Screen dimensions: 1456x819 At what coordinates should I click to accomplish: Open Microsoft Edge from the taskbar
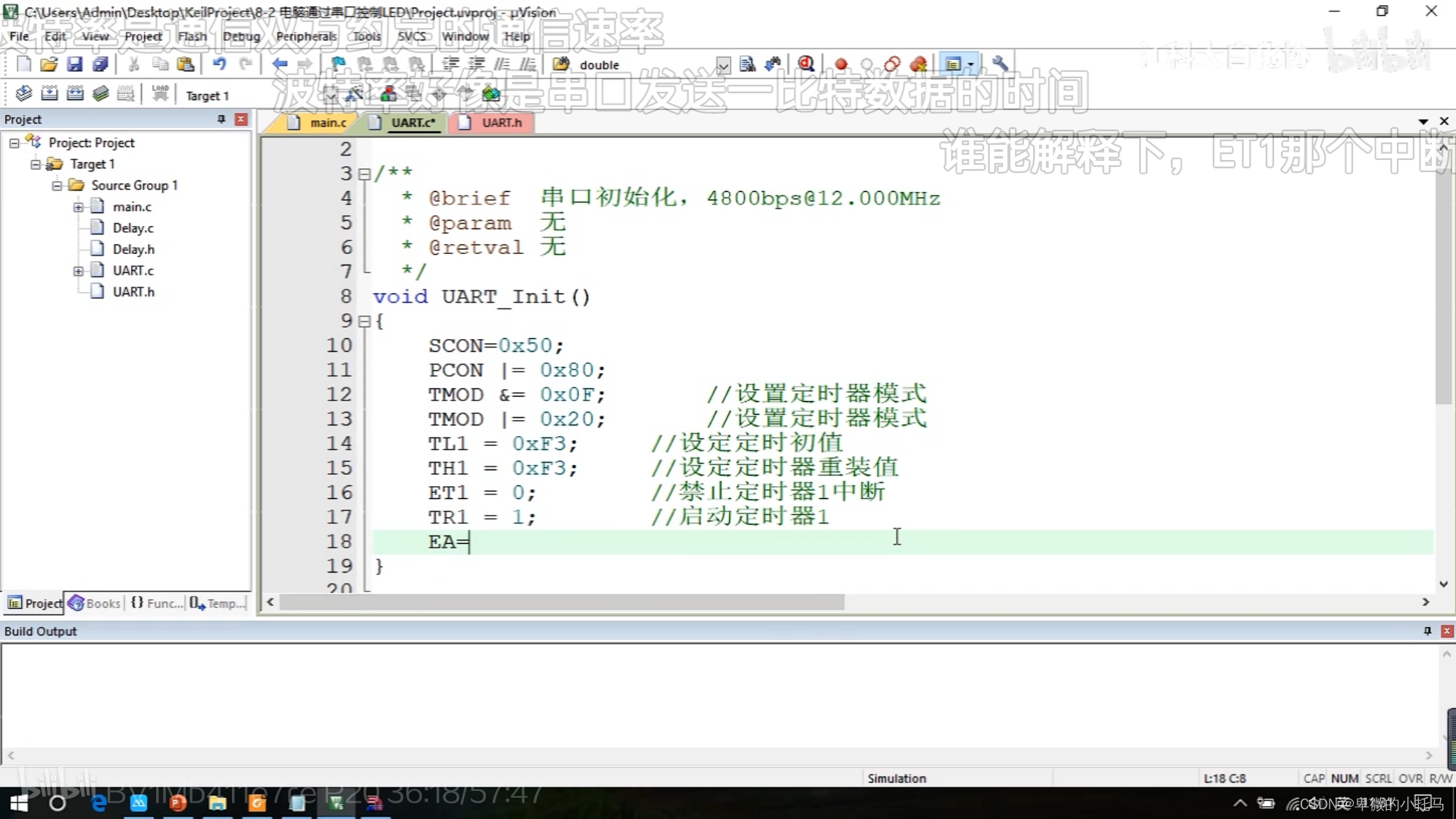click(x=99, y=803)
